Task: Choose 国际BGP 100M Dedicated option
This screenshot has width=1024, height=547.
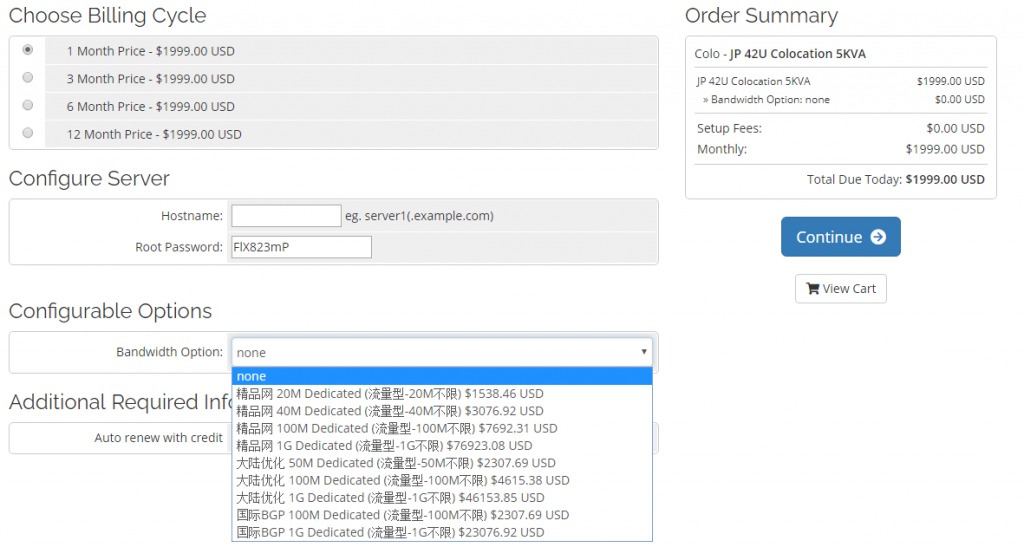Action: point(402,515)
